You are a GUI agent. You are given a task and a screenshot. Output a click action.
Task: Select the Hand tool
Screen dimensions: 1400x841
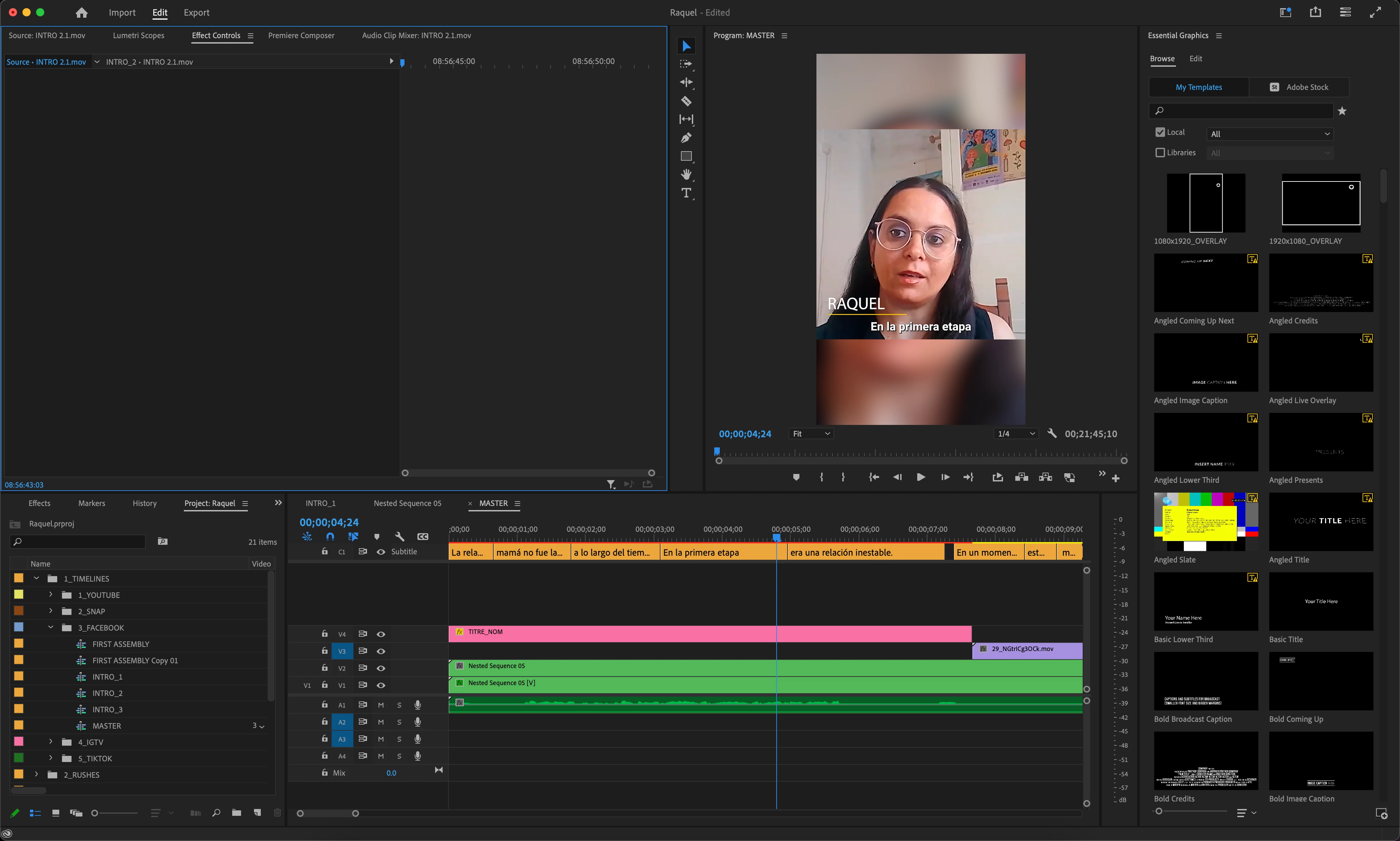click(x=686, y=175)
